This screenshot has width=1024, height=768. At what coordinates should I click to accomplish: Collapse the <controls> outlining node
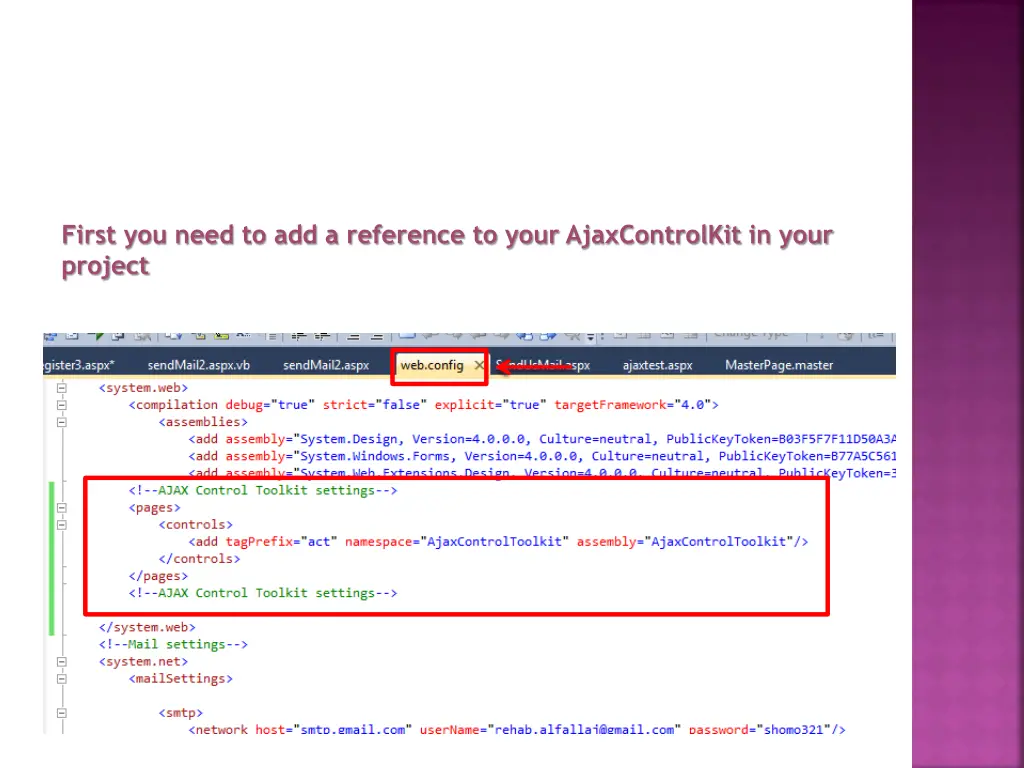pyautogui.click(x=61, y=524)
